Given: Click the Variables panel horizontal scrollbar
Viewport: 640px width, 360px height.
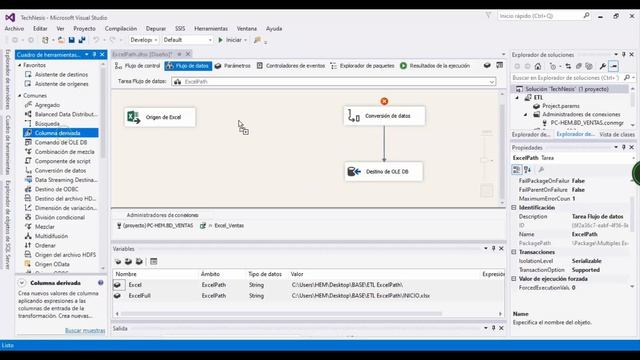Looking at the screenshot, I should tap(281, 314).
